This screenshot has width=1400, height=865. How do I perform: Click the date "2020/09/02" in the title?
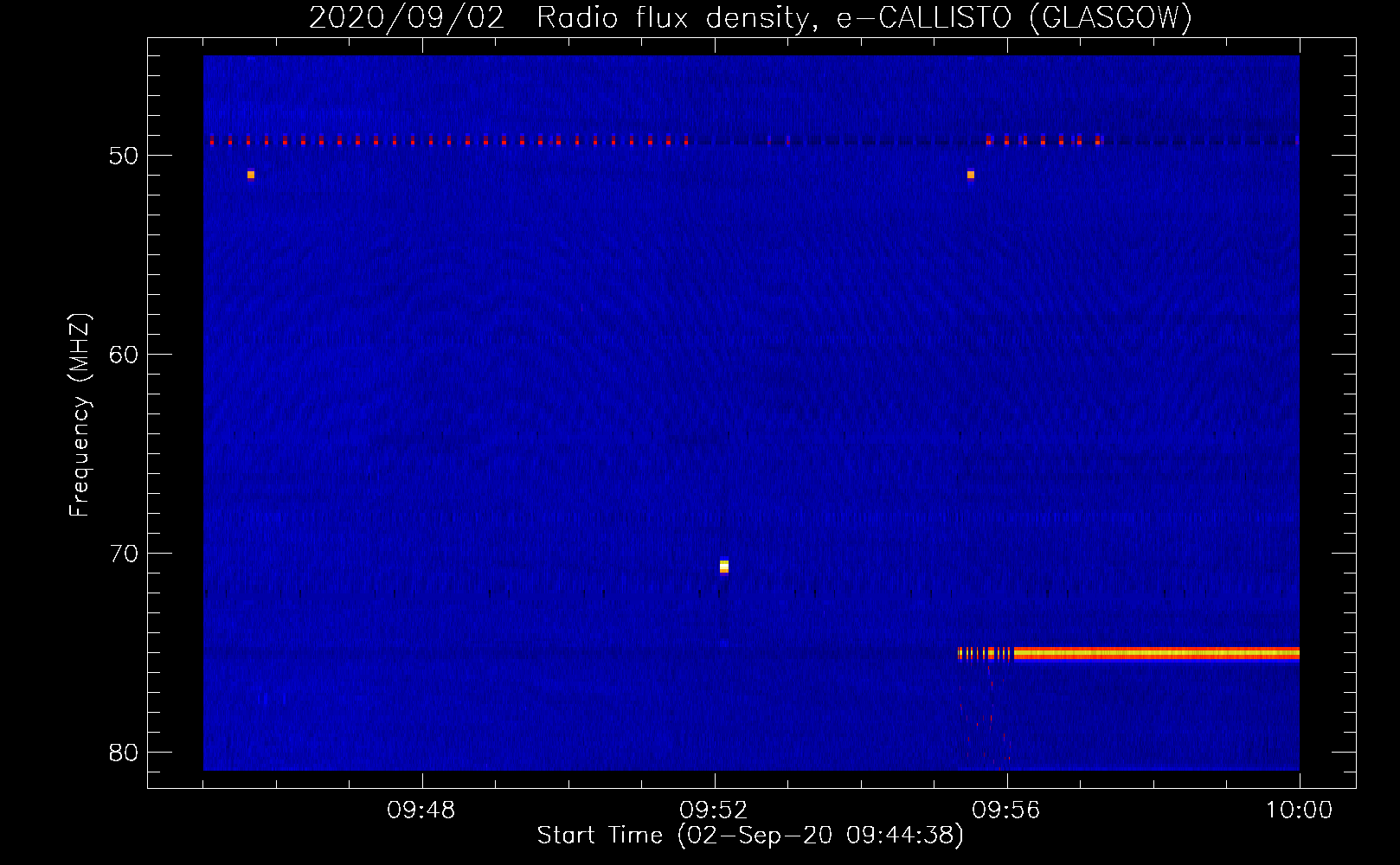click(x=406, y=18)
